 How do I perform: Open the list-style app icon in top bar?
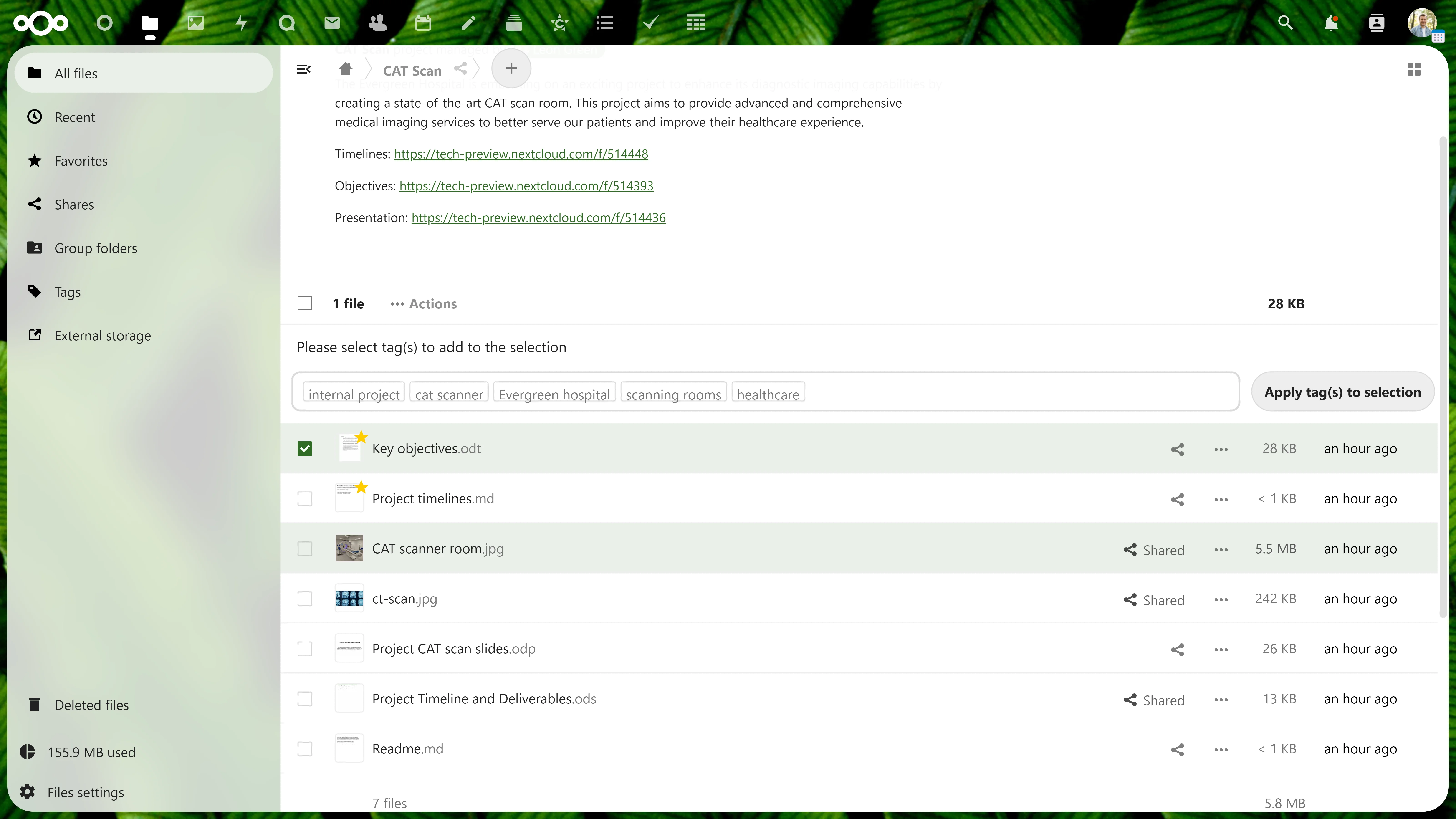coord(605,23)
